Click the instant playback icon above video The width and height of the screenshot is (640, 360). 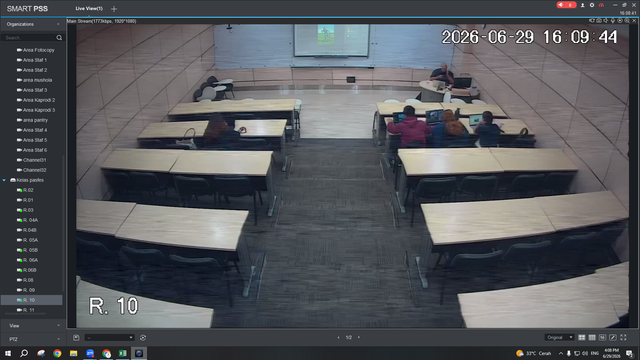(x=620, y=20)
